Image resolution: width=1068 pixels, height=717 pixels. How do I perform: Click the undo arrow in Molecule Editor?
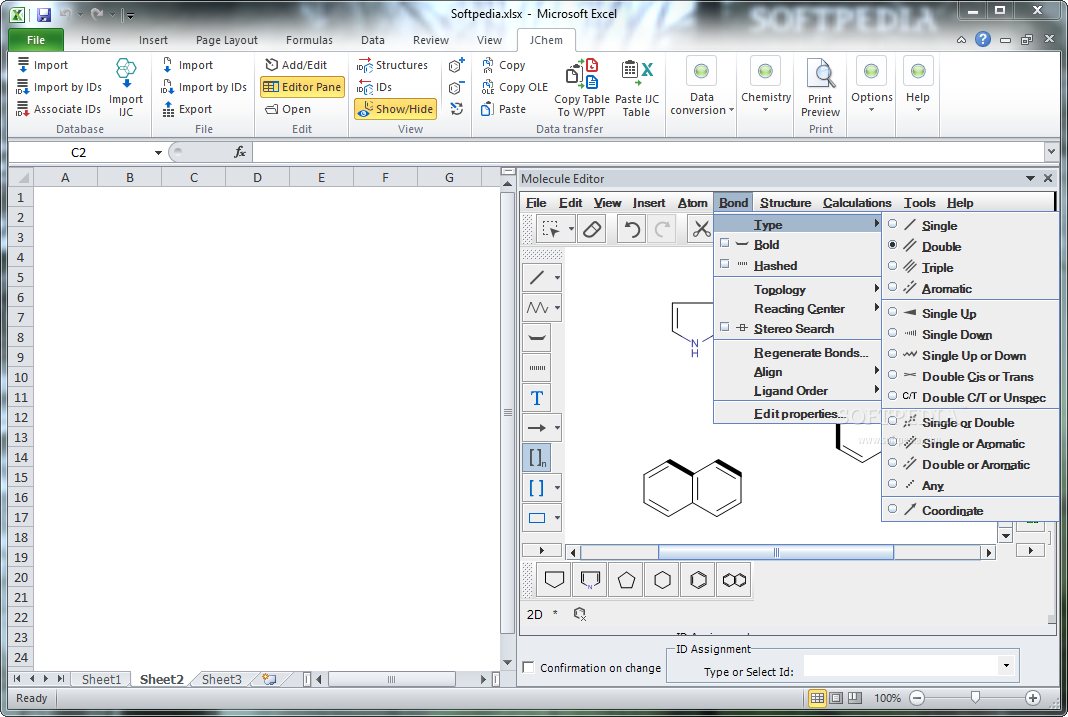632,229
